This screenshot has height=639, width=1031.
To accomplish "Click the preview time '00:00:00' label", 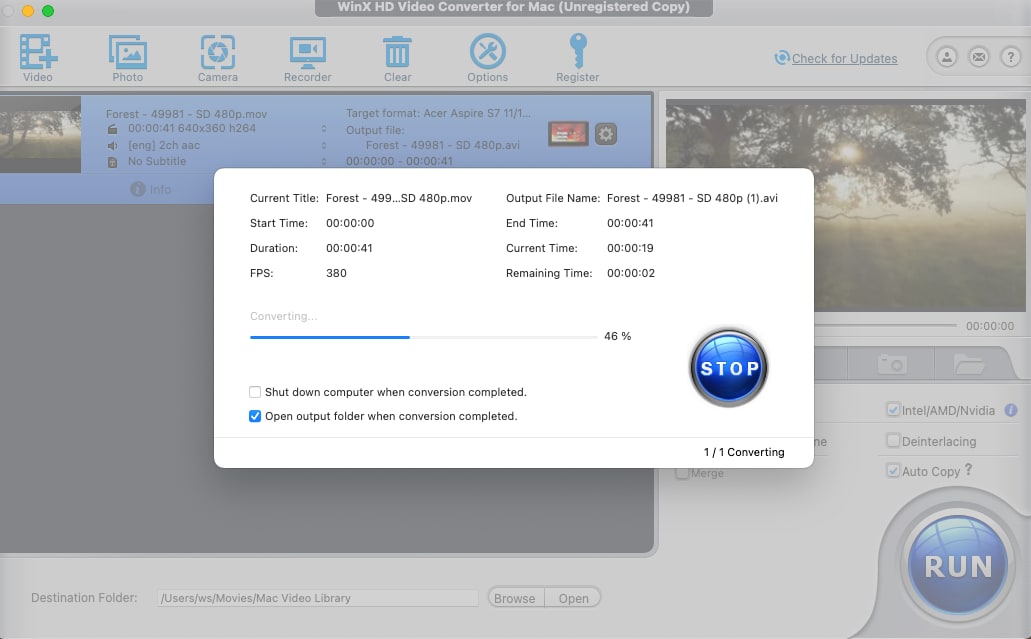I will tap(990, 326).
